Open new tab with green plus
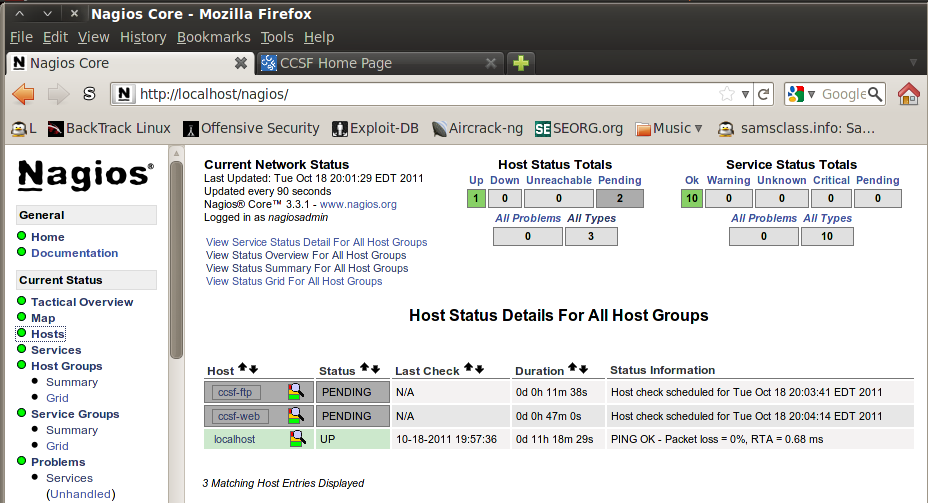Screen dimensions: 928x503 point(521,63)
